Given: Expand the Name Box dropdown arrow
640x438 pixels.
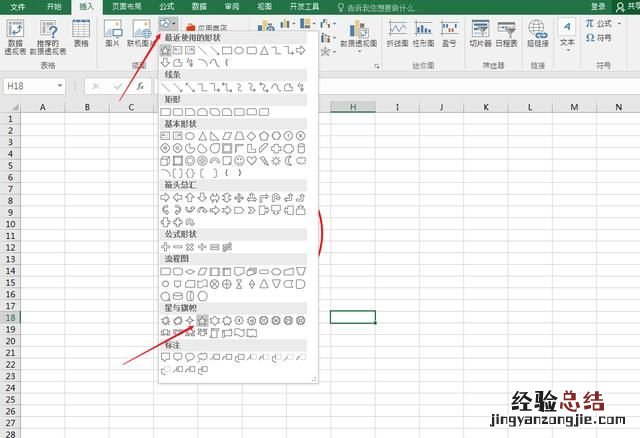Looking at the screenshot, I should coord(60,86).
